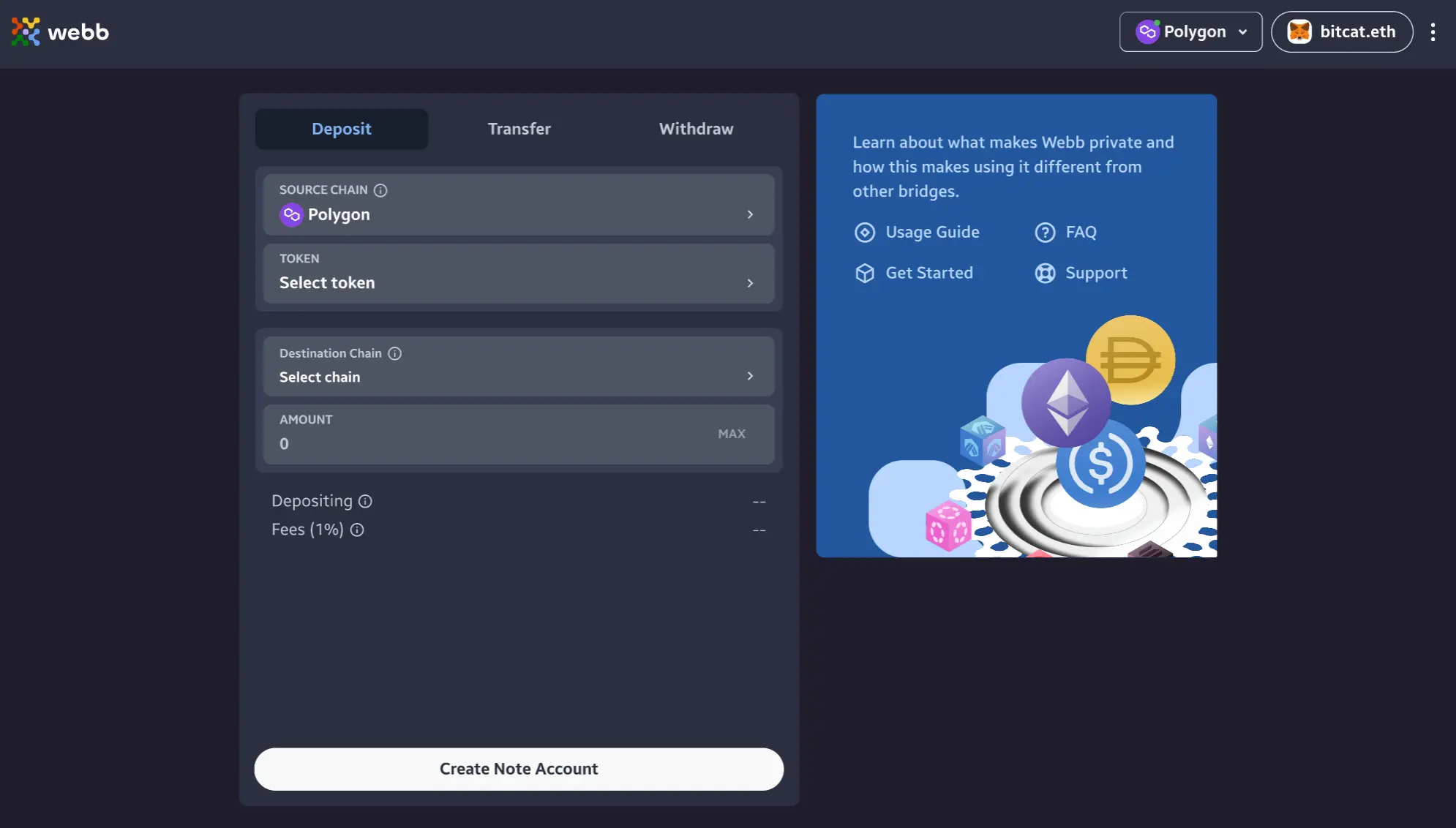Screen dimensions: 1456x828
Task: Click the Fees info tooltip toggle
Action: (x=356, y=528)
